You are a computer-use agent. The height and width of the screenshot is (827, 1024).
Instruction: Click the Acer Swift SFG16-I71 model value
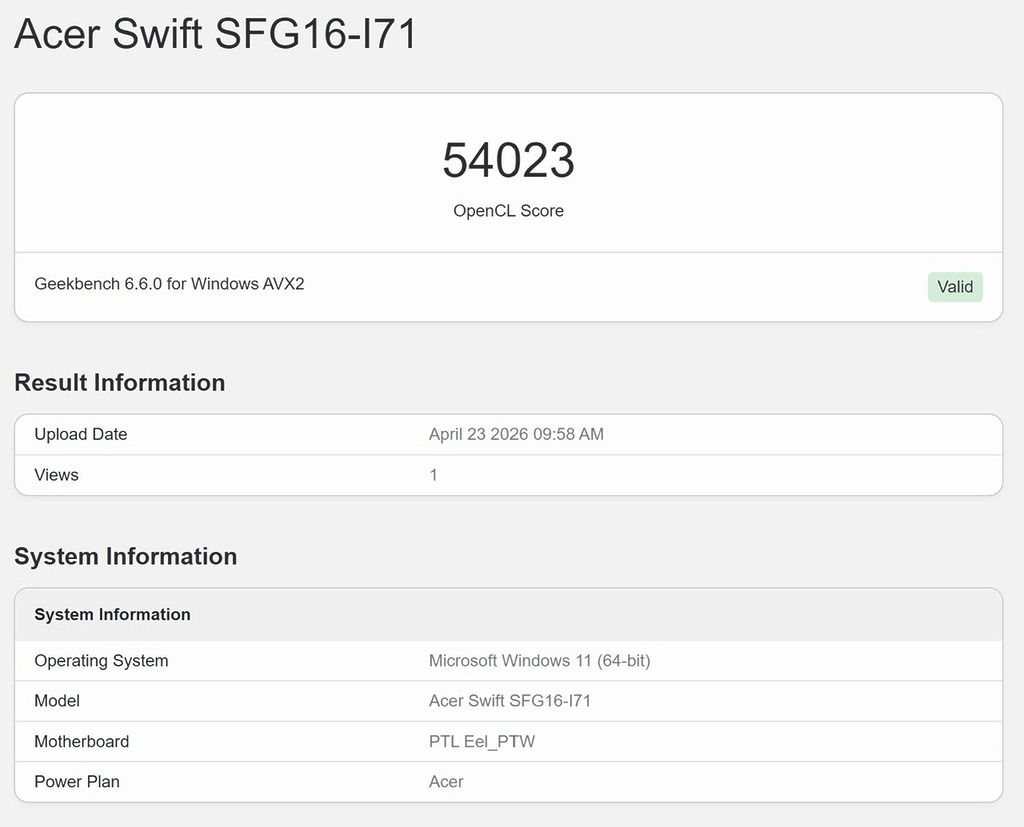tap(509, 701)
